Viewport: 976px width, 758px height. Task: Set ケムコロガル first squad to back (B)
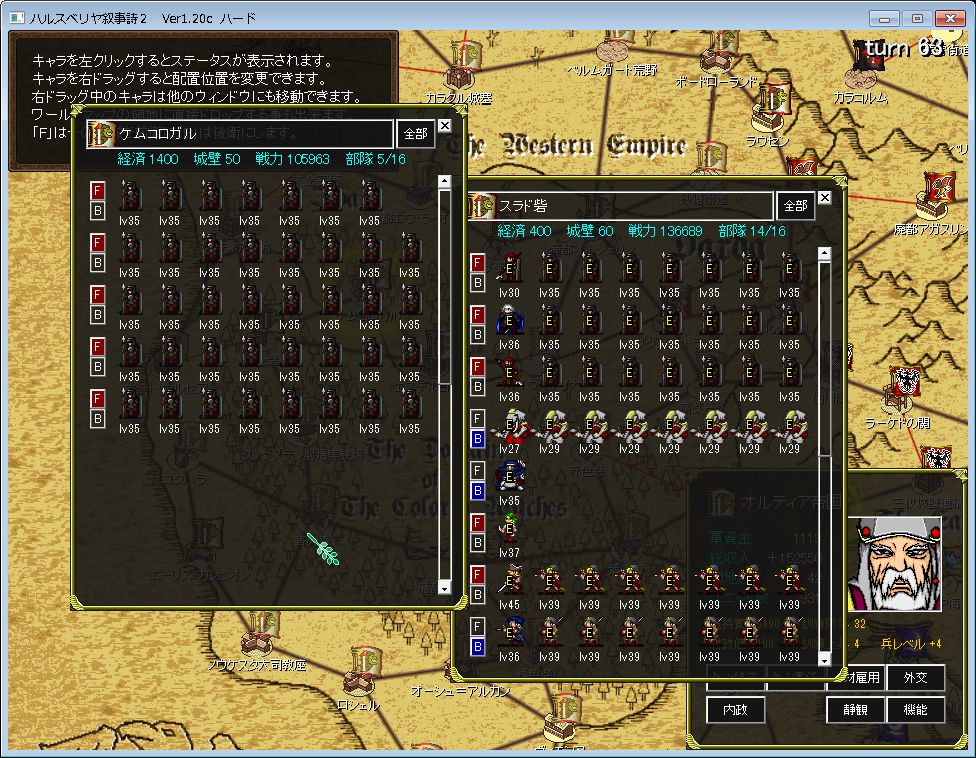(x=98, y=211)
